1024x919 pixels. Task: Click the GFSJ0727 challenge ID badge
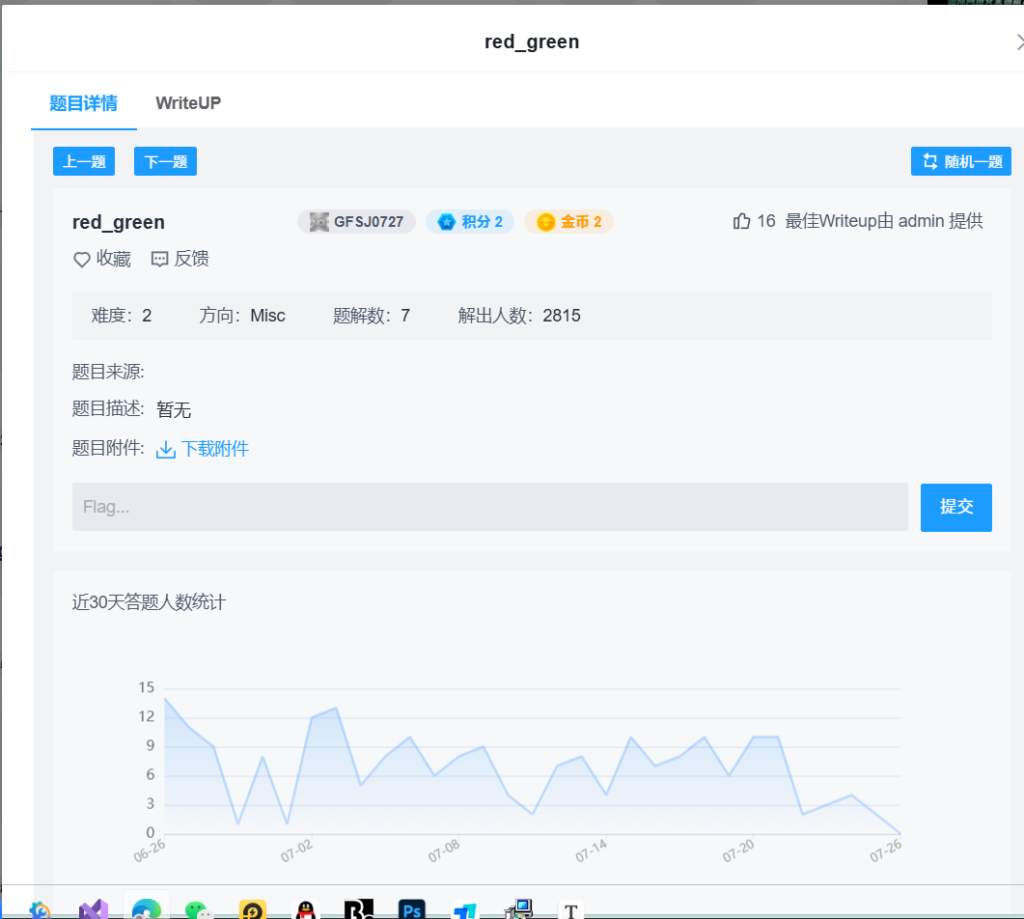pyautogui.click(x=356, y=221)
